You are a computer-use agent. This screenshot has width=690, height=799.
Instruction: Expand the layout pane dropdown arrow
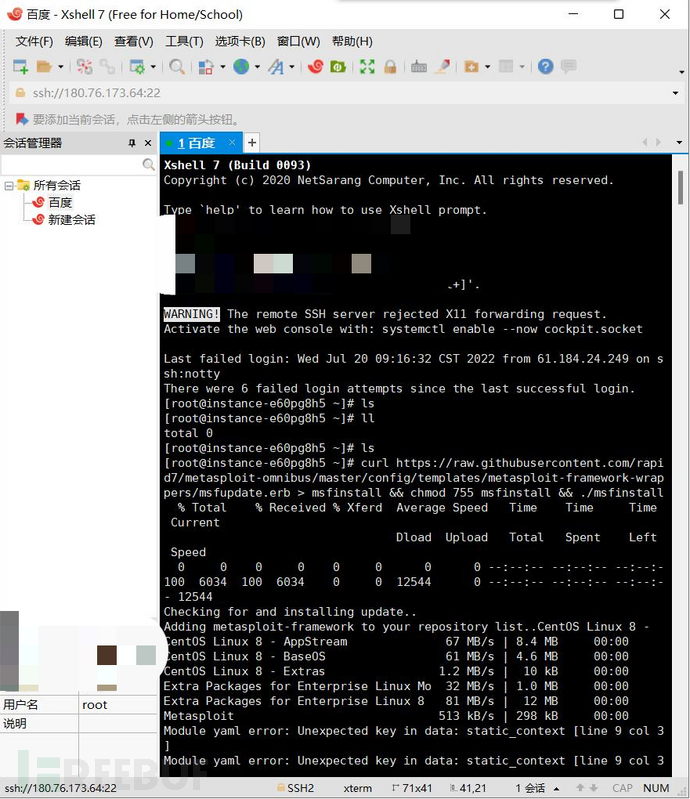(x=522, y=67)
